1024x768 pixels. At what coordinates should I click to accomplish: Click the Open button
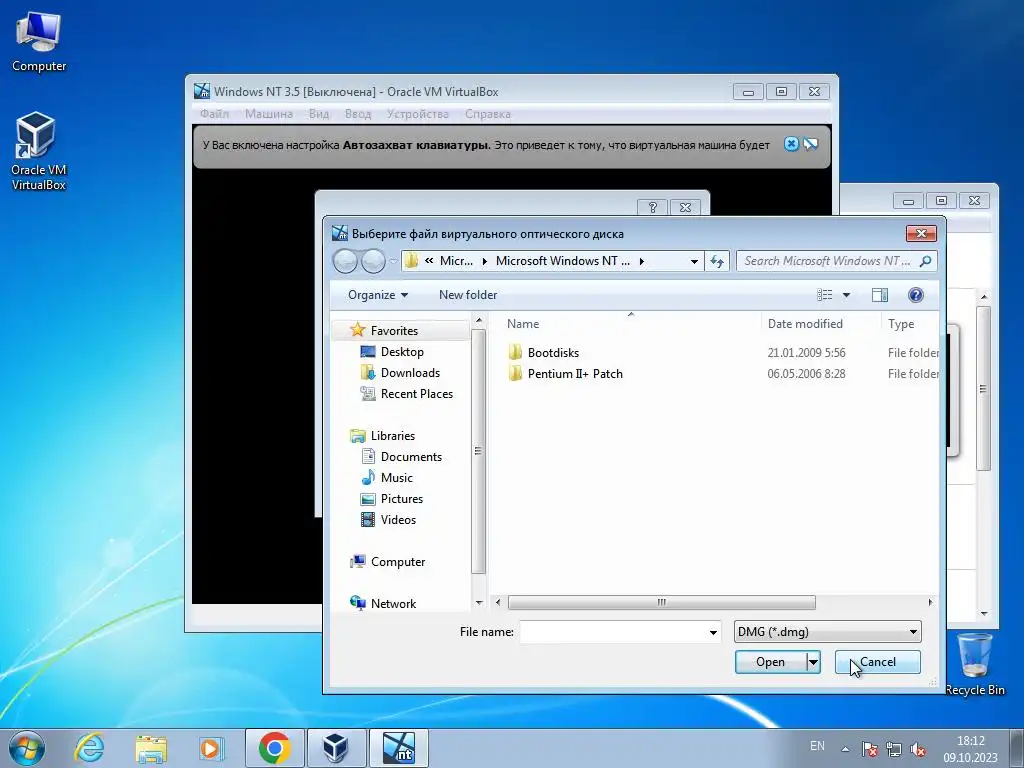point(771,662)
